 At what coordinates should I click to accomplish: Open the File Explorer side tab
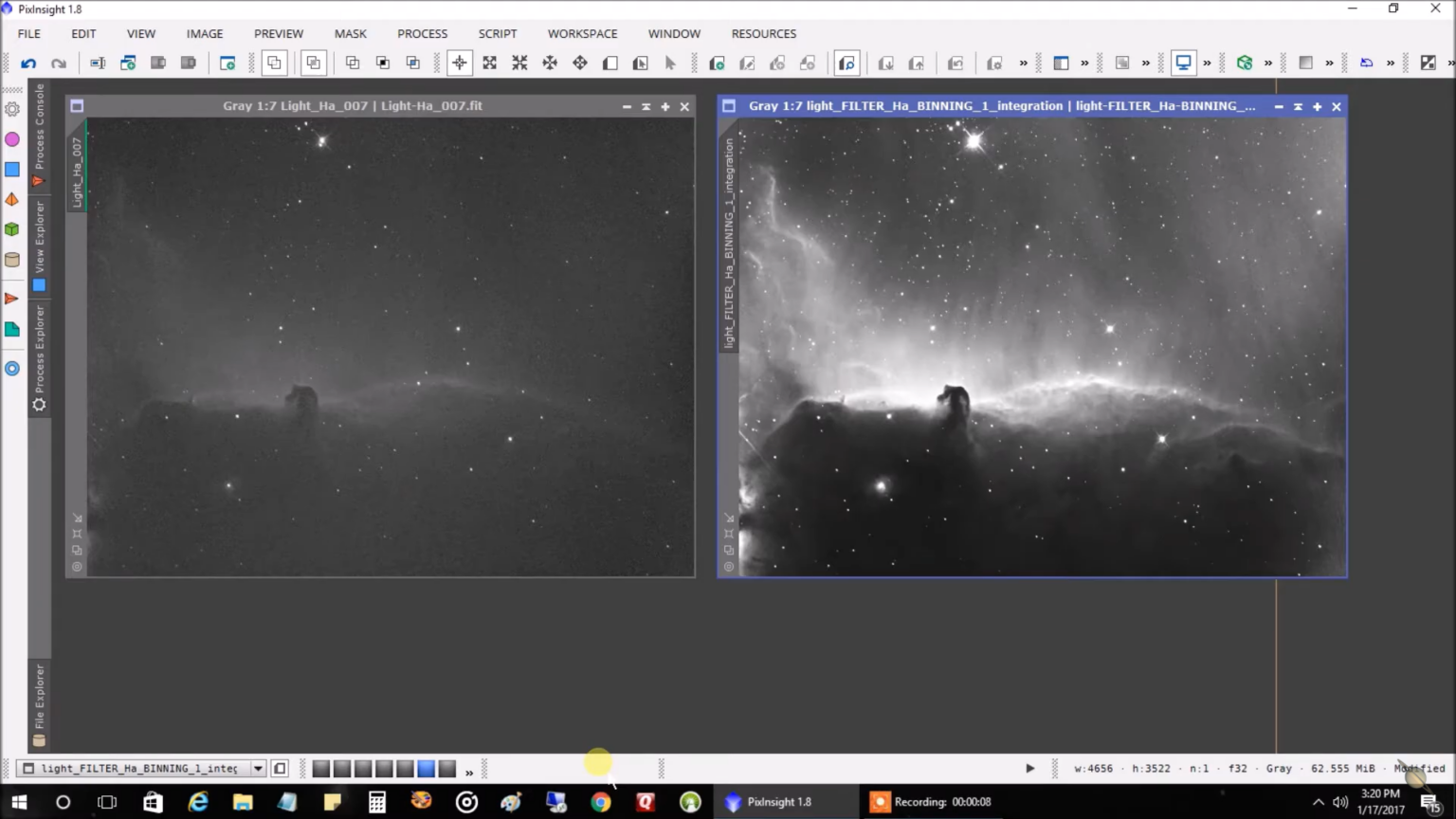[39, 706]
